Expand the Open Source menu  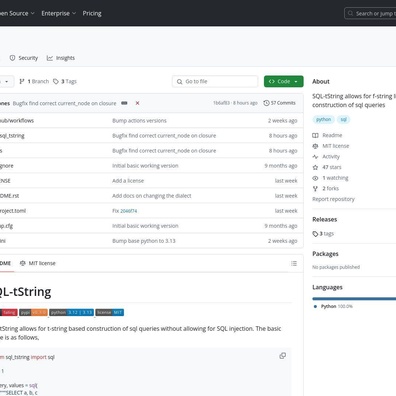pos(17,13)
